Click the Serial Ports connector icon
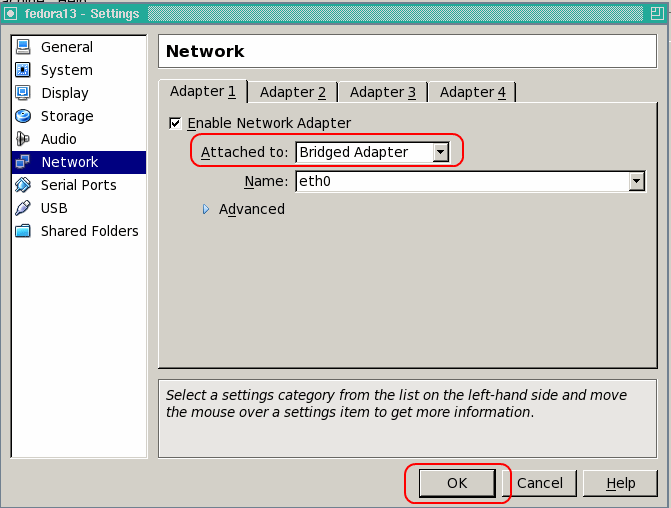Screen dimensions: 671x508 tap(22, 185)
